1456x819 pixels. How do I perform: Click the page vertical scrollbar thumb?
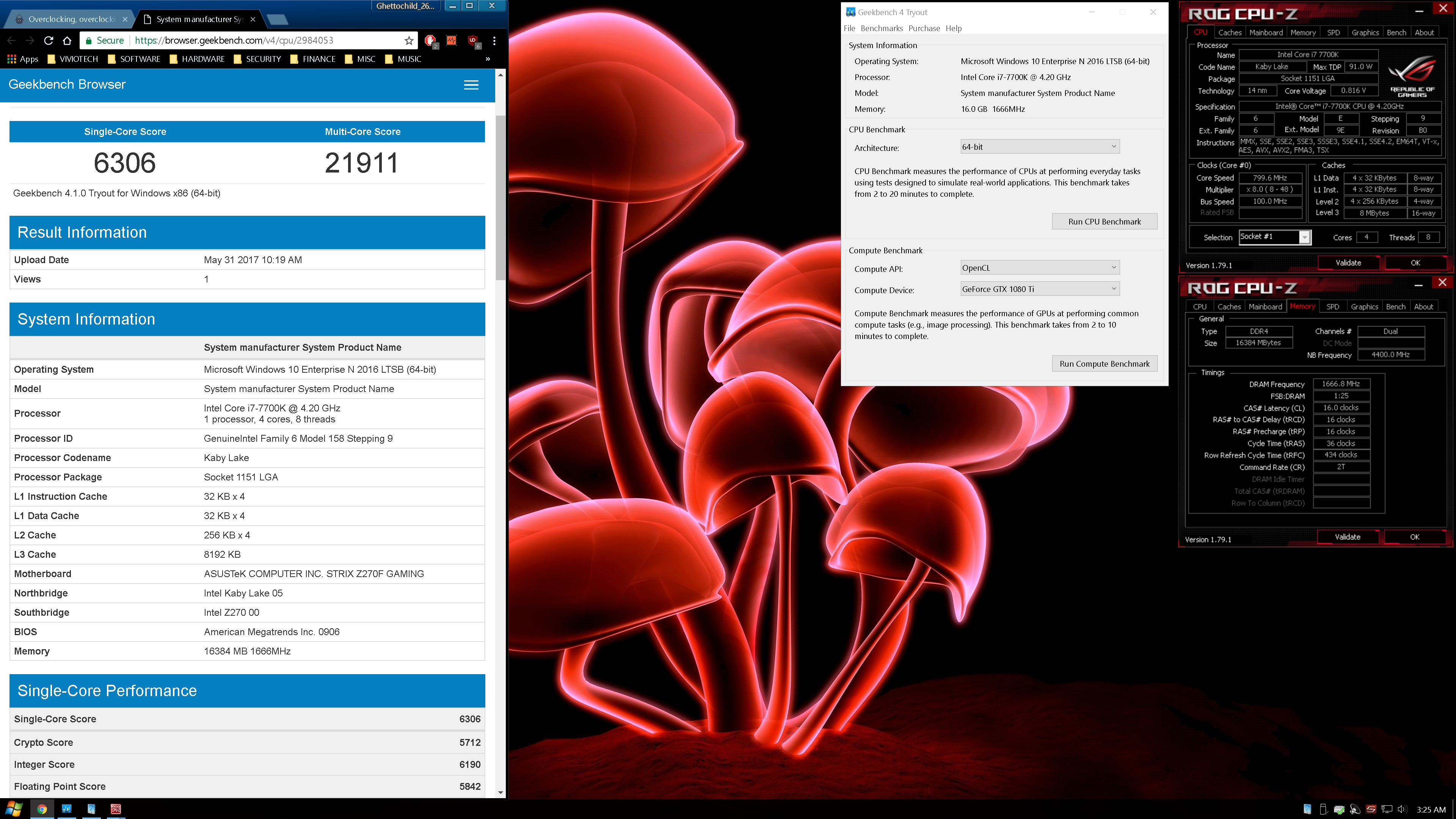[500, 198]
